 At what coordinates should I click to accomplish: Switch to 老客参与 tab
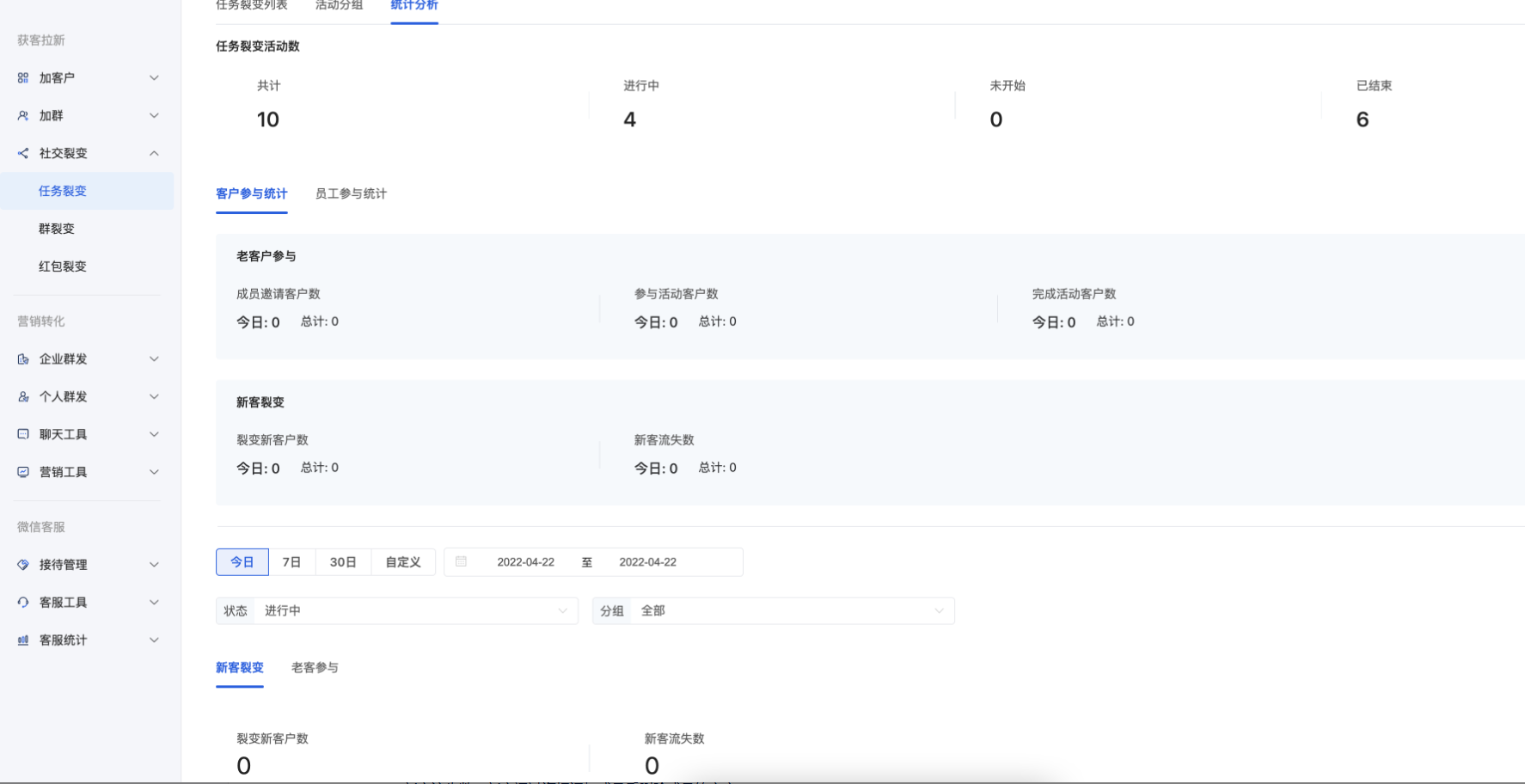(315, 668)
